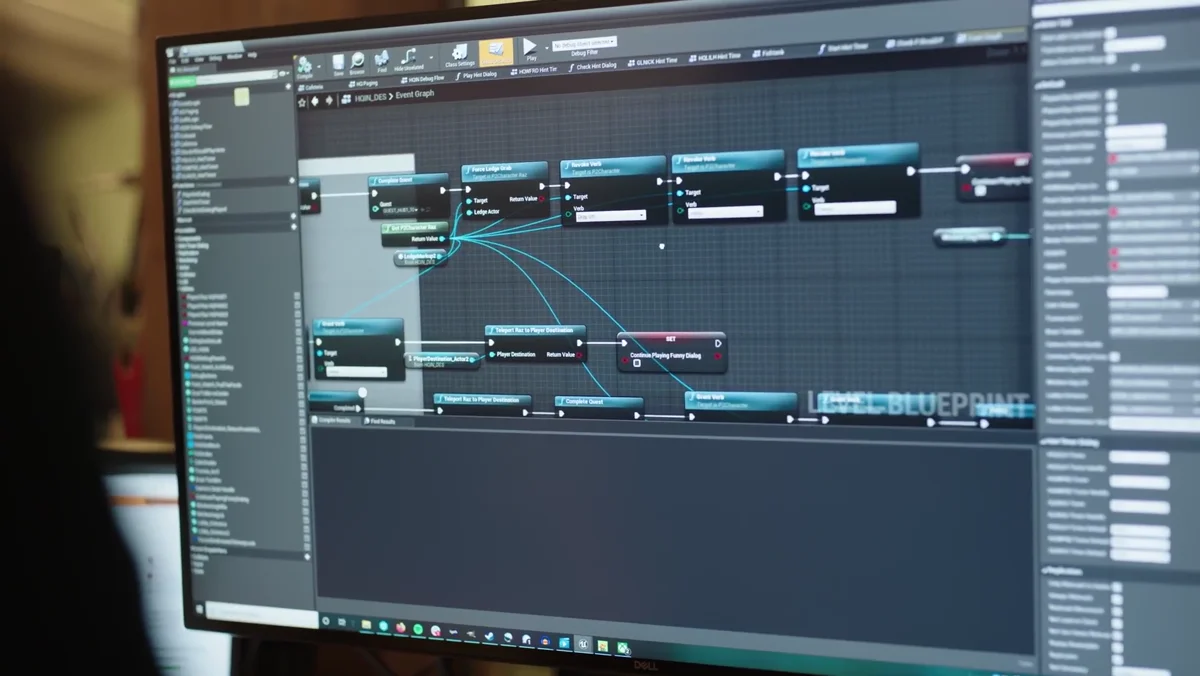1200x676 pixels.
Task: Click the forward navigation arrow in graph header
Action: (329, 100)
